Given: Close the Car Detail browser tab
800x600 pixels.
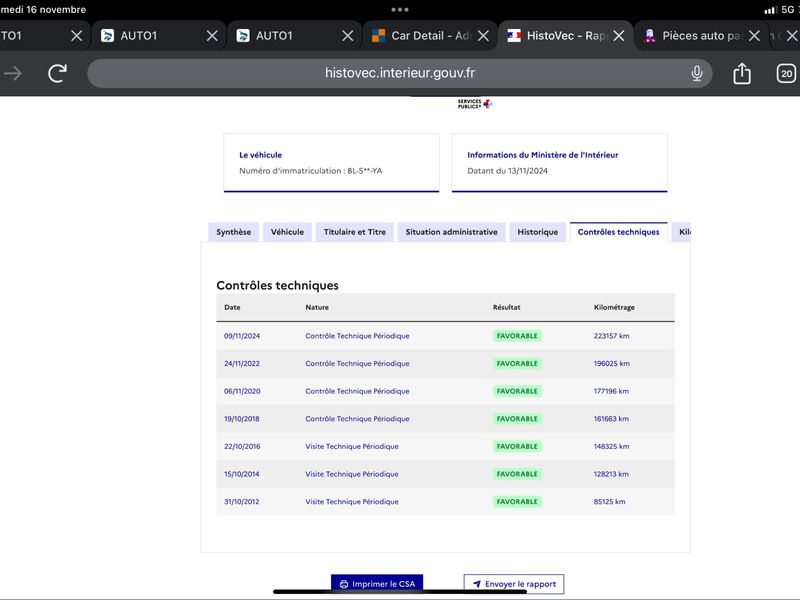Looking at the screenshot, I should [x=483, y=36].
